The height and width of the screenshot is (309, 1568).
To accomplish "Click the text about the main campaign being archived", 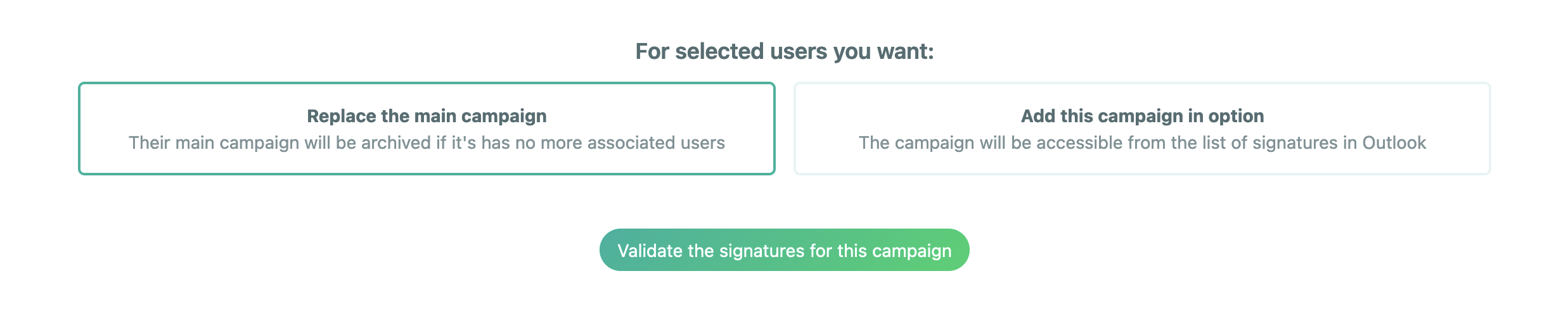I will [x=427, y=143].
